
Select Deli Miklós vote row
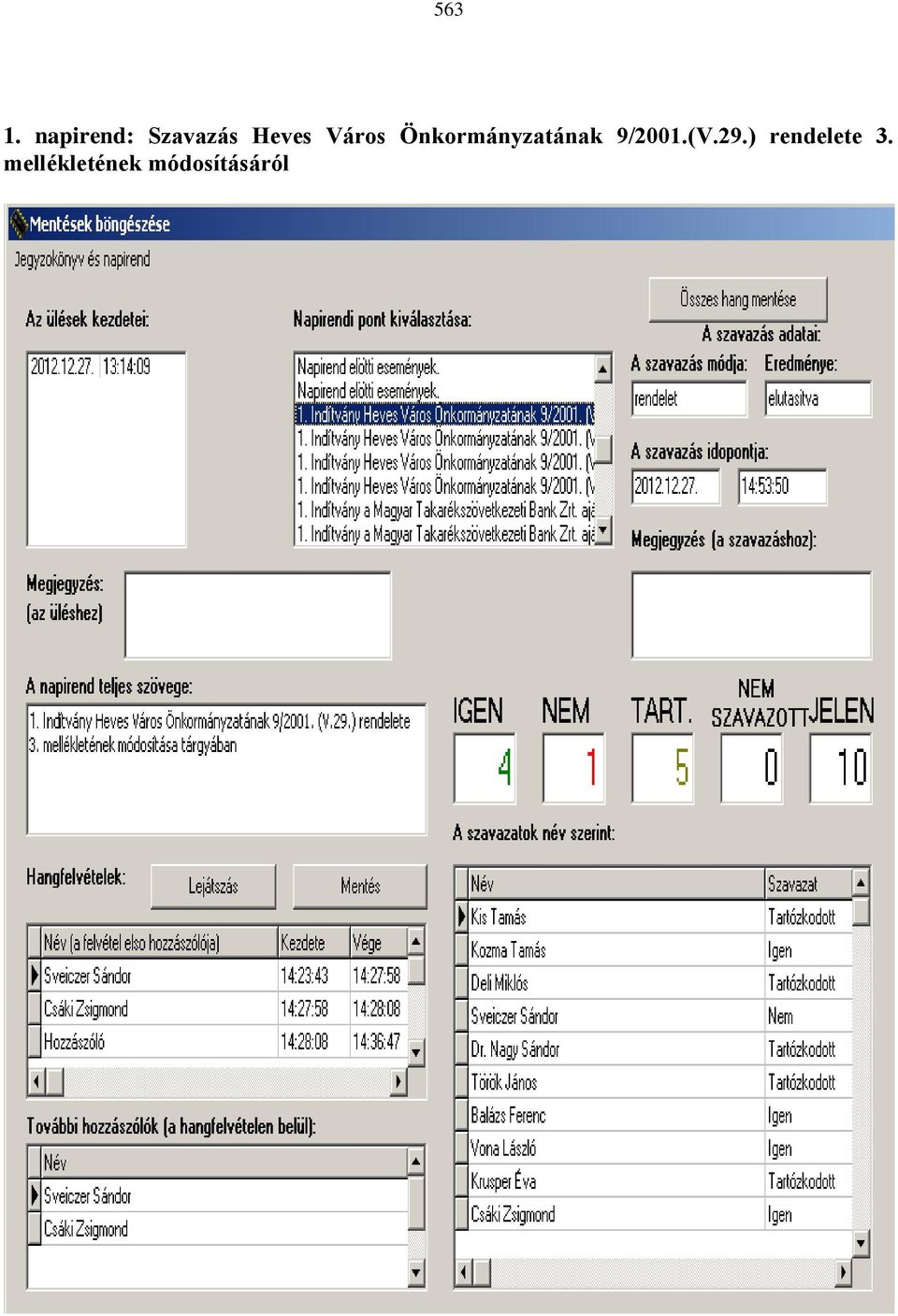[659, 983]
